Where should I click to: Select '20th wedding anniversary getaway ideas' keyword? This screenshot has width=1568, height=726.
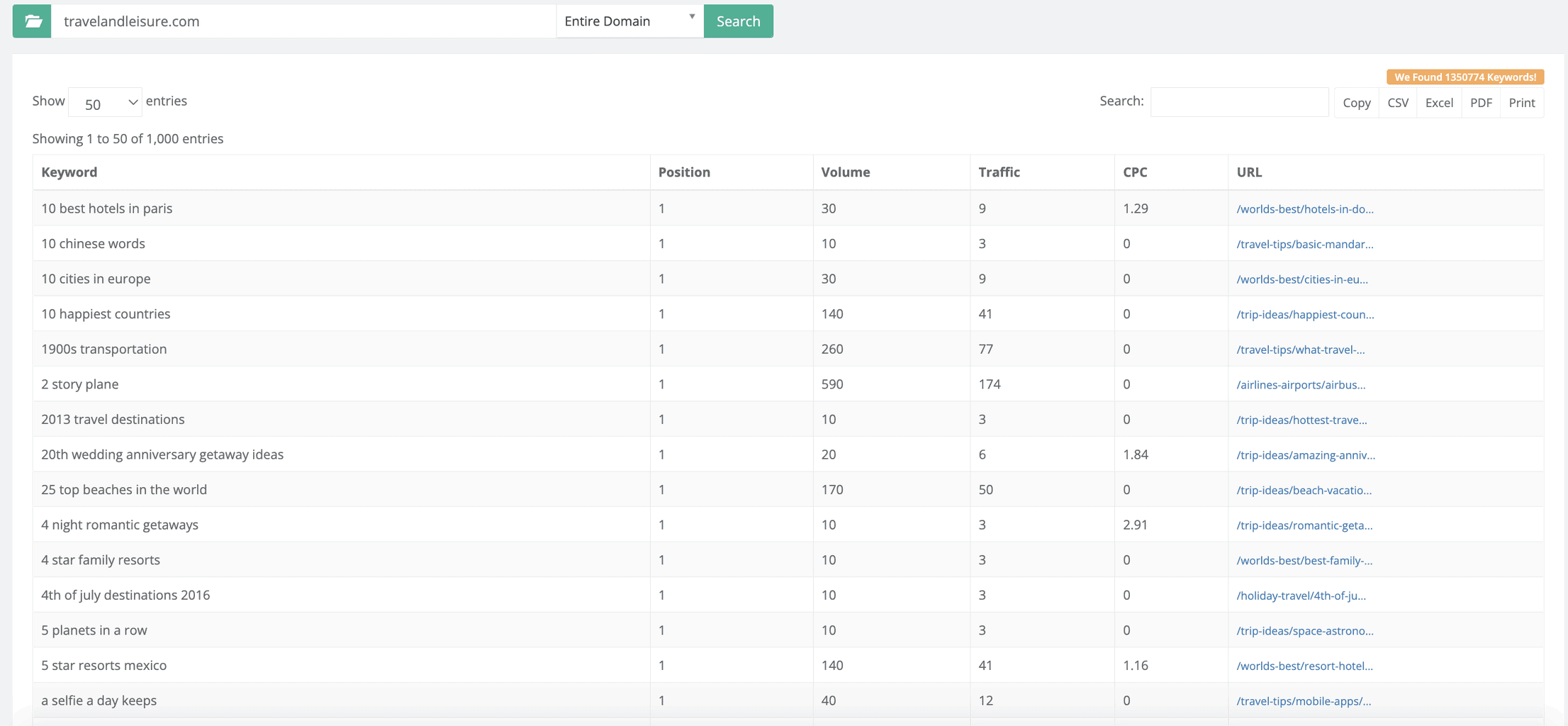pos(162,454)
